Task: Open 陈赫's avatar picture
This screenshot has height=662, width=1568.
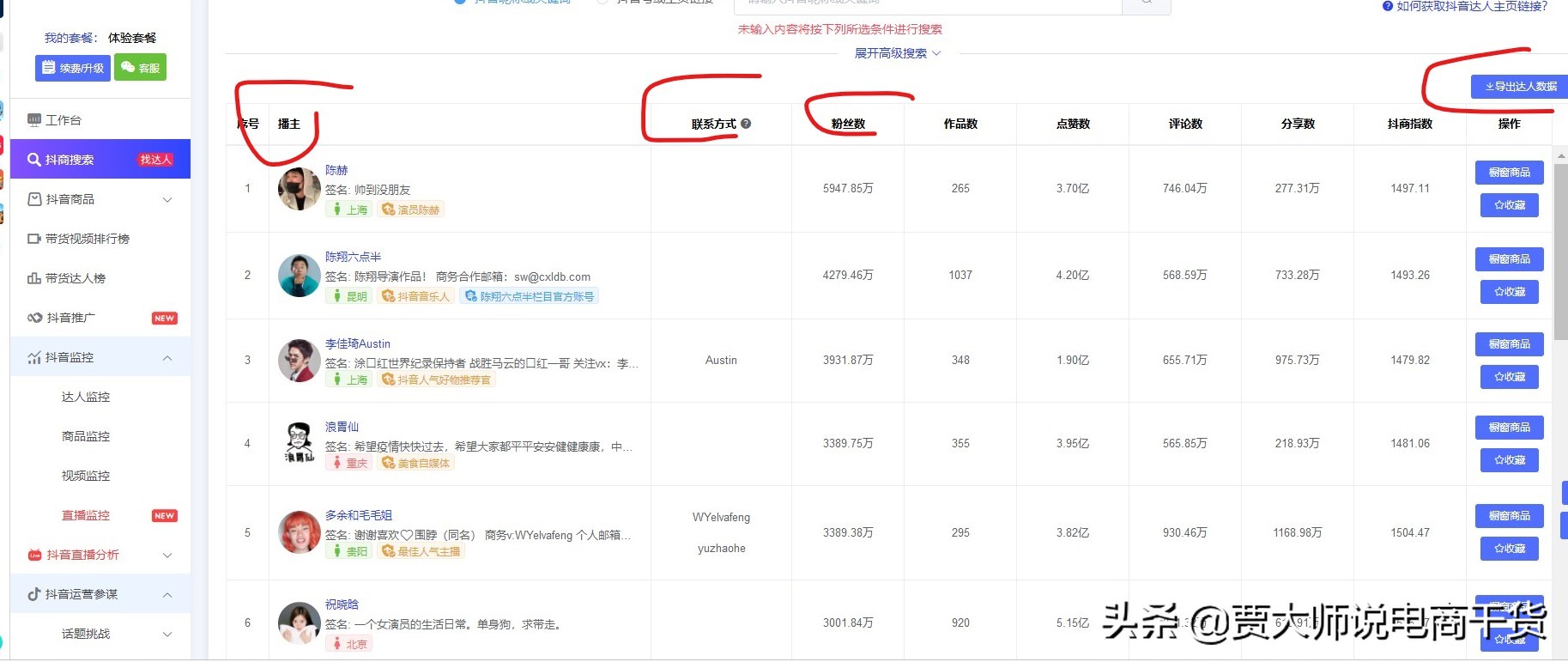Action: pyautogui.click(x=300, y=189)
